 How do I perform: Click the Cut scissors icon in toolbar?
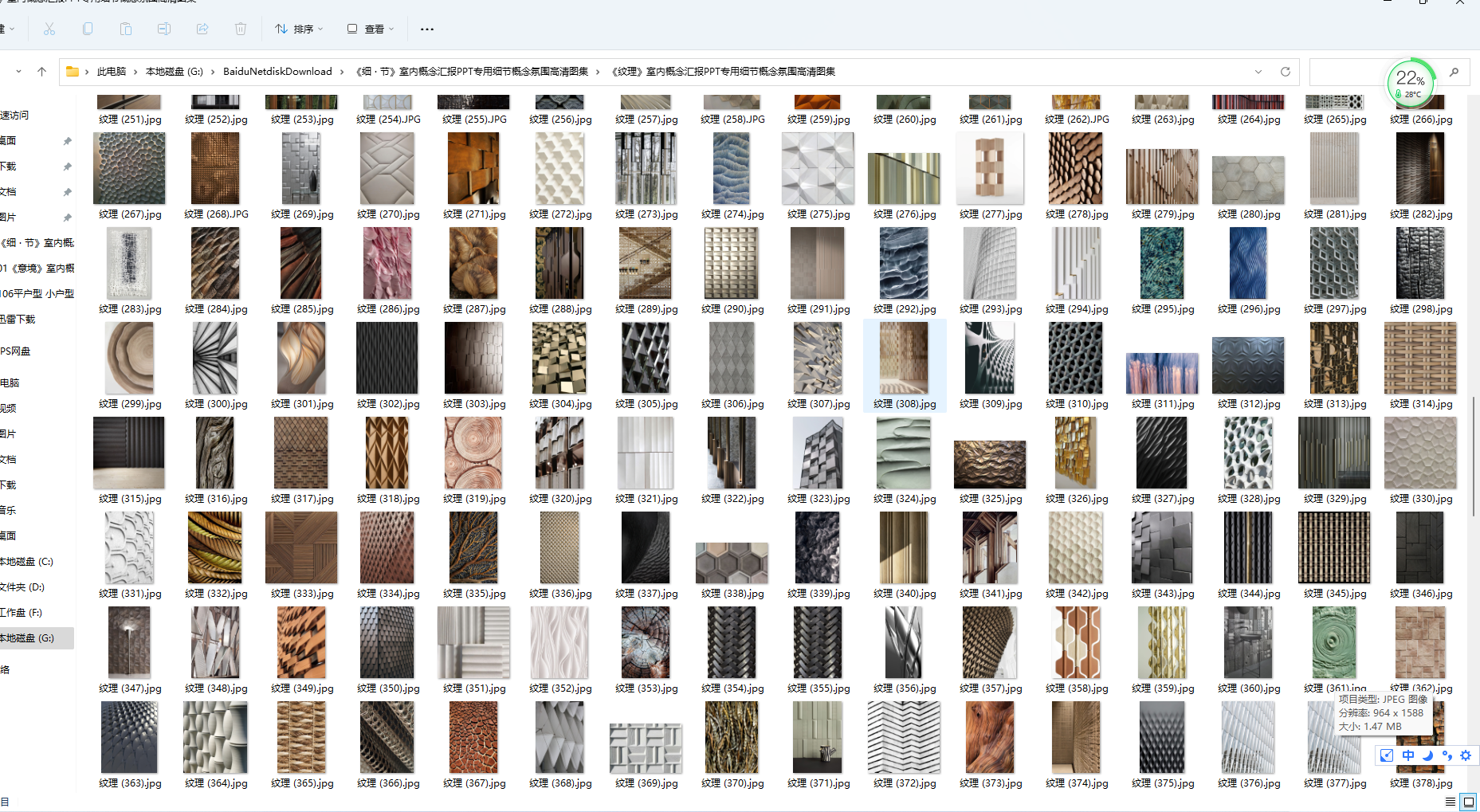click(49, 29)
